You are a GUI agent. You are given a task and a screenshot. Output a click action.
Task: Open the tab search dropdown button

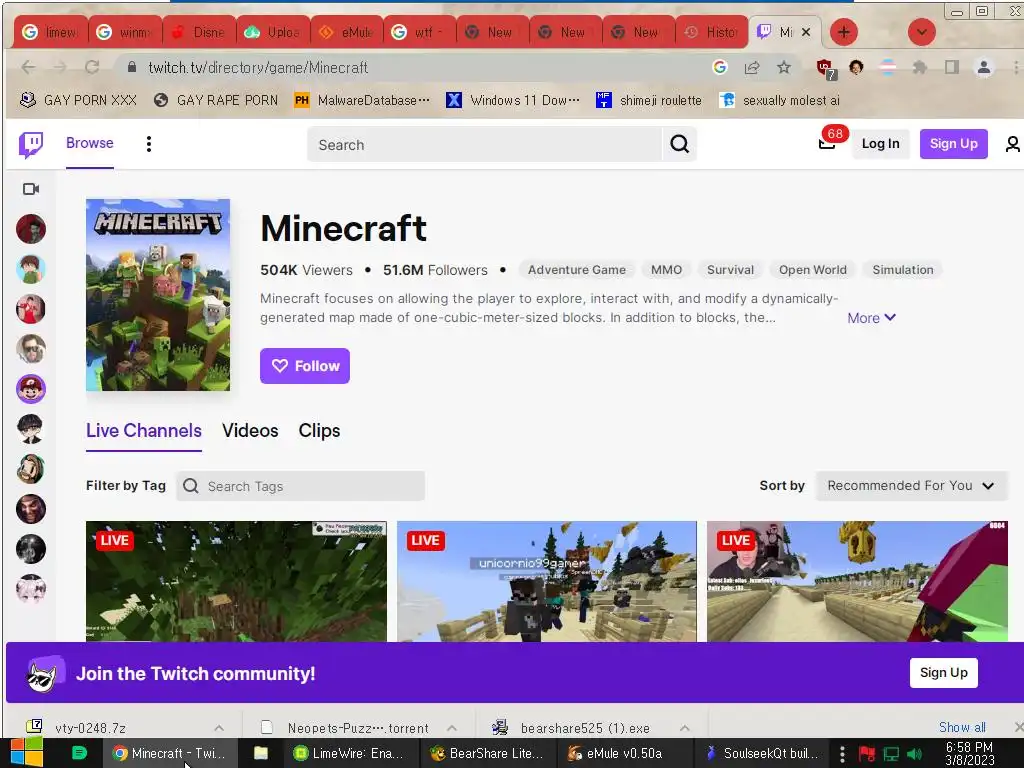pyautogui.click(x=921, y=32)
